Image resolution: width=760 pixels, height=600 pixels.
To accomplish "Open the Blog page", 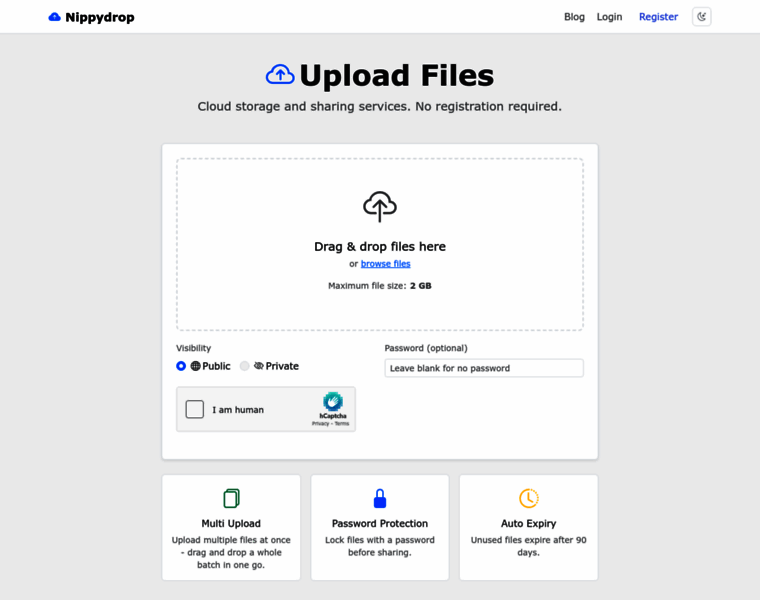I will (x=574, y=17).
